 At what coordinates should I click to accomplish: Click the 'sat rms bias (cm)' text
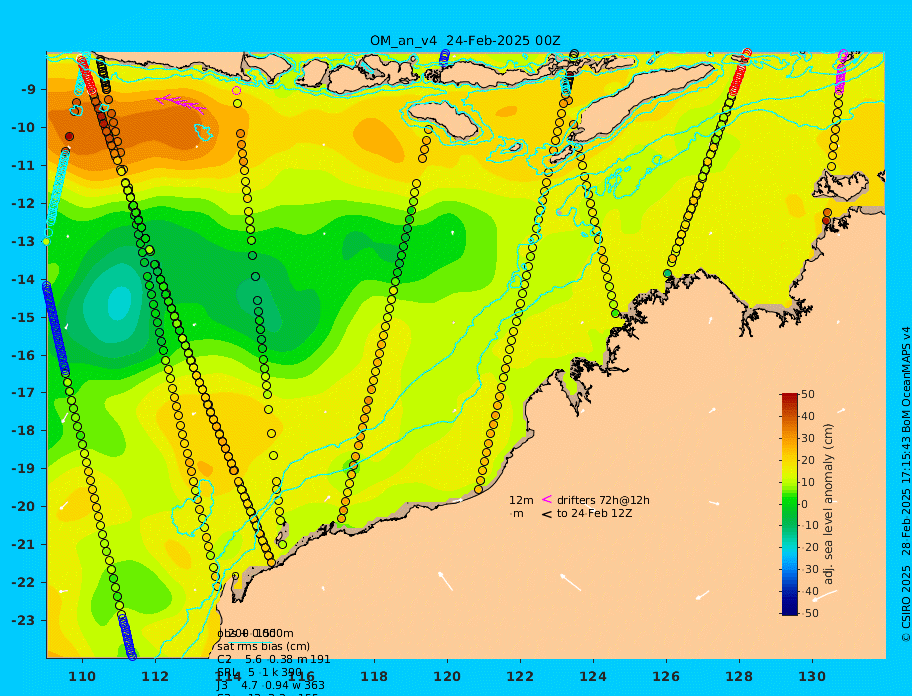tap(263, 646)
